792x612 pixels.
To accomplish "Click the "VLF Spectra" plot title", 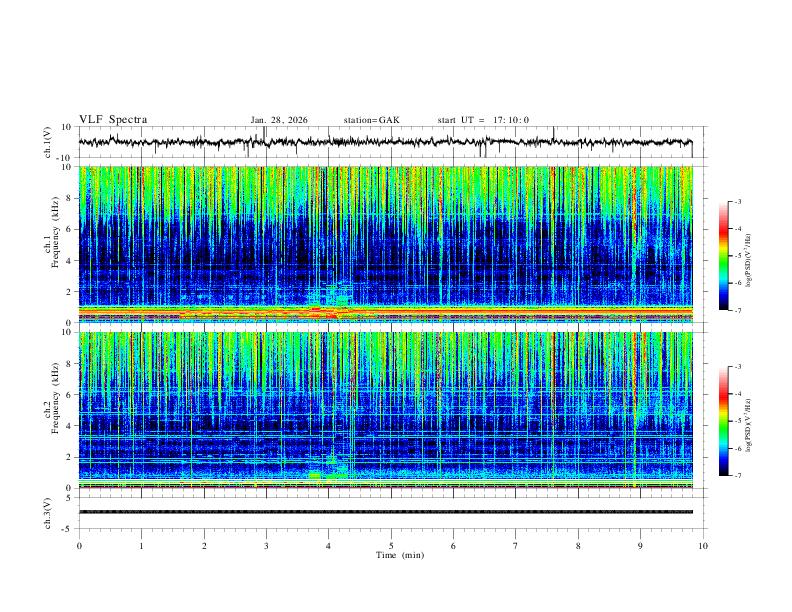I will click(113, 120).
